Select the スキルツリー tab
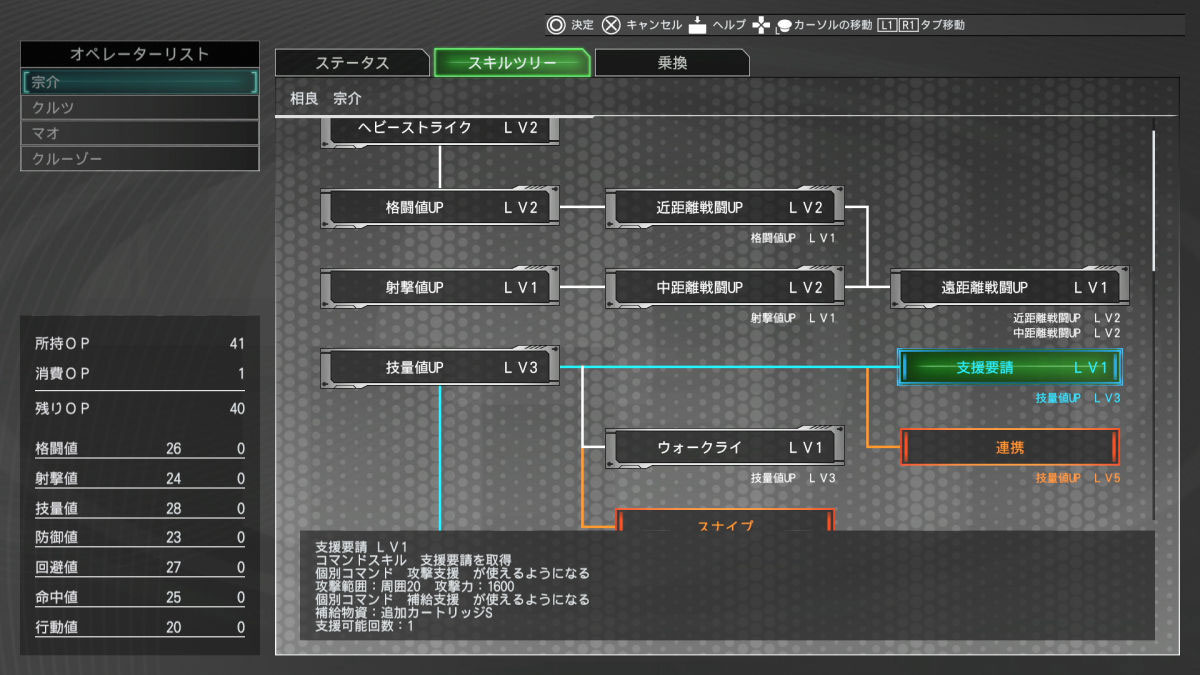The width and height of the screenshot is (1200, 675). (511, 63)
